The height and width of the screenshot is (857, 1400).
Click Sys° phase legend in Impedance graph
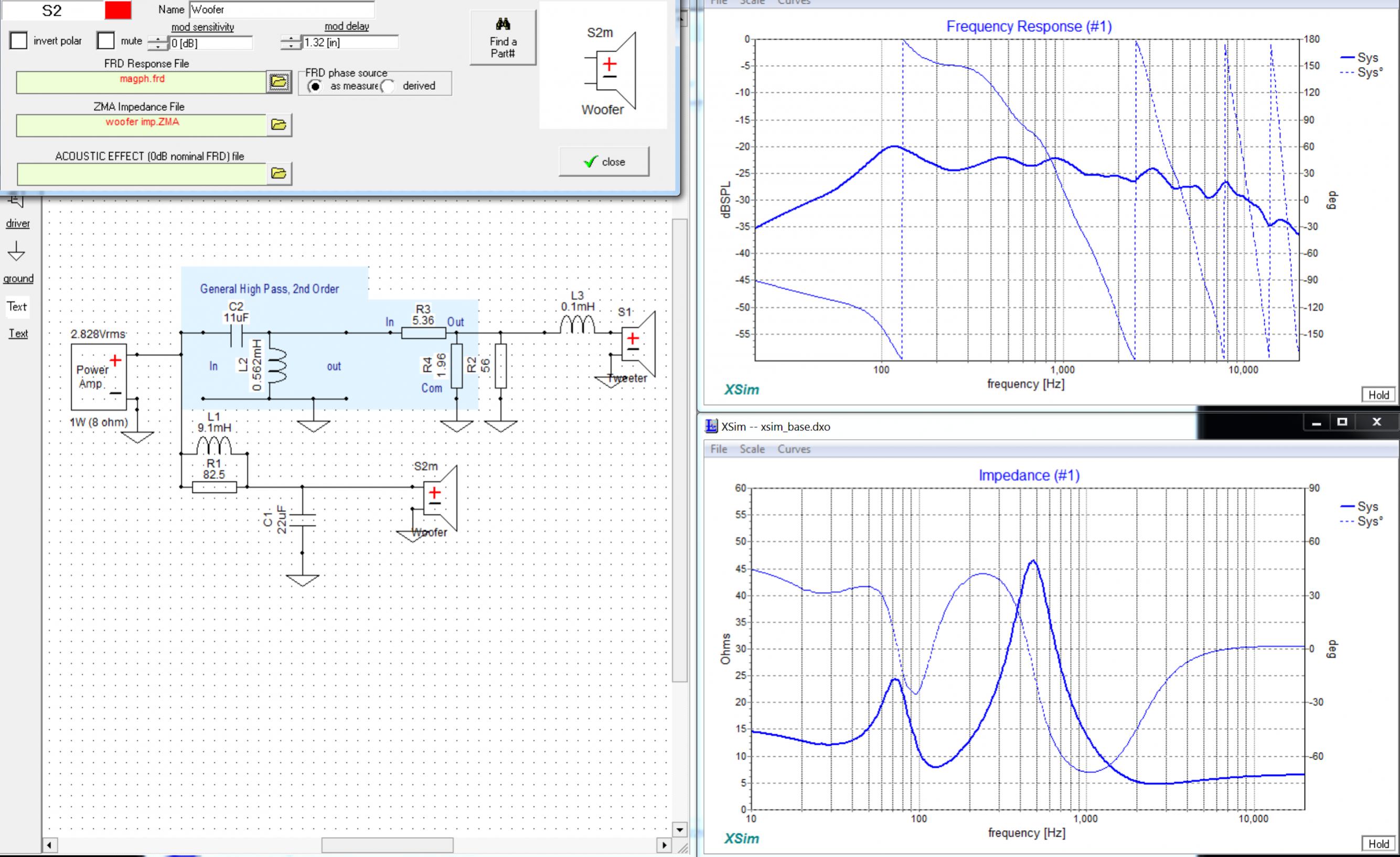1361,521
